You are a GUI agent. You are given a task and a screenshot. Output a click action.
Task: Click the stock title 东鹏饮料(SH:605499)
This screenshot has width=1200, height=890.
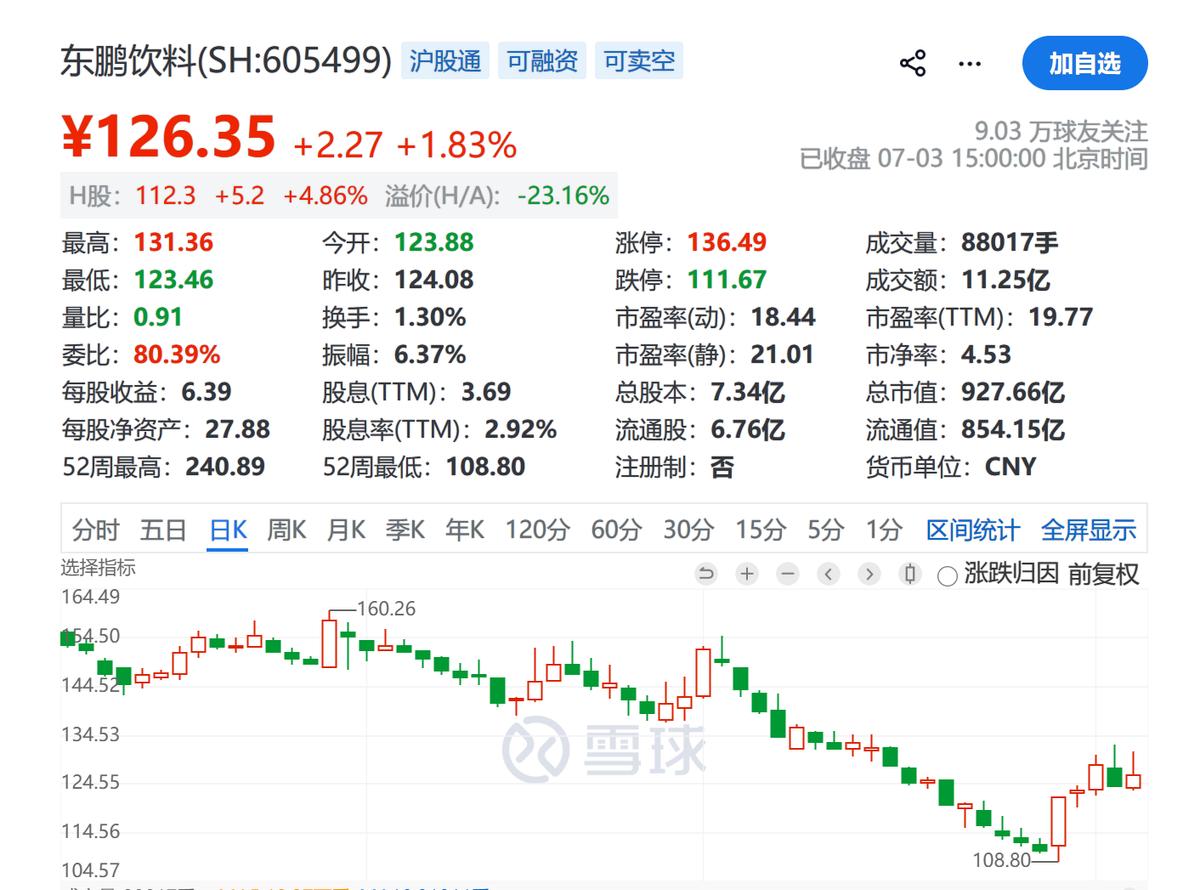pos(226,61)
